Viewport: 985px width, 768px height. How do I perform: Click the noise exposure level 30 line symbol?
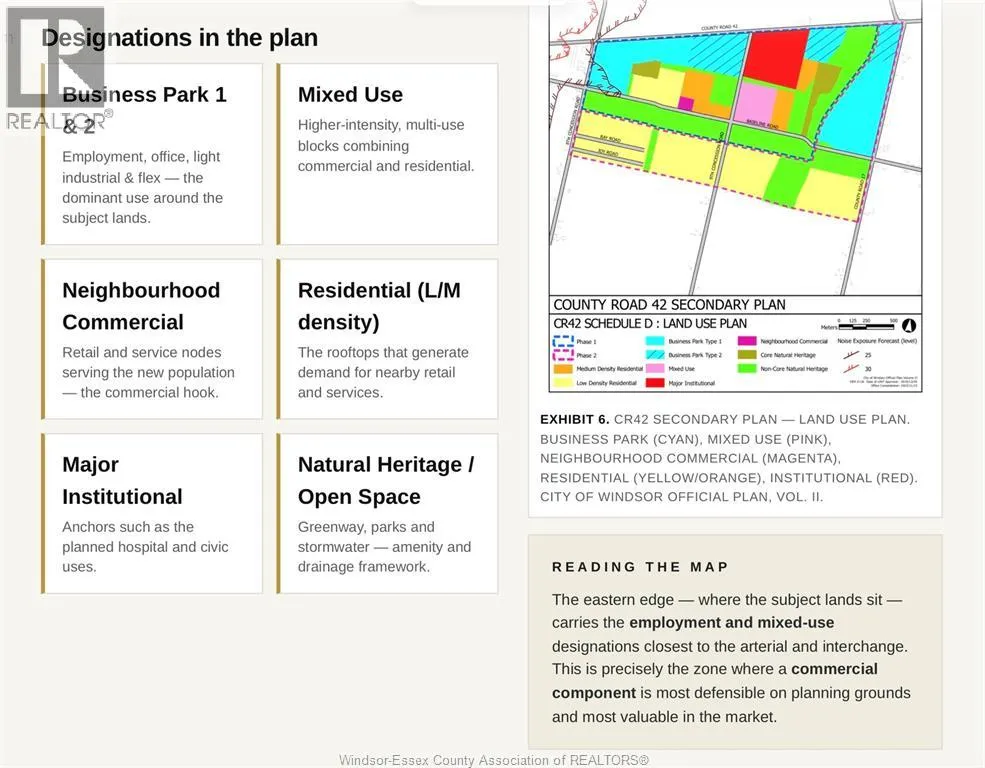coord(851,369)
